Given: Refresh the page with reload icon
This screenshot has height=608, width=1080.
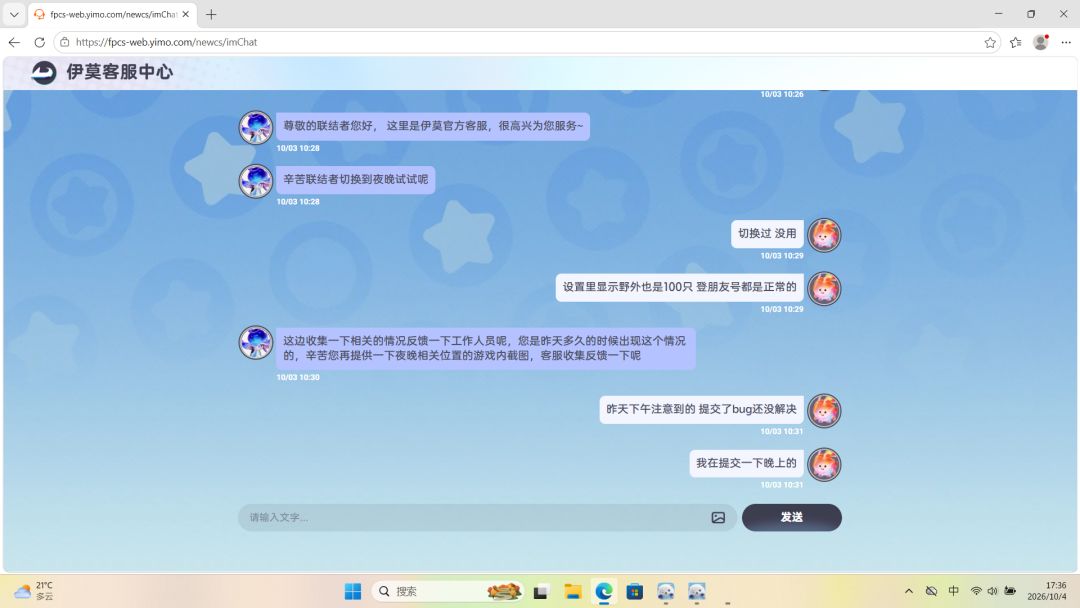Looking at the screenshot, I should 39,42.
